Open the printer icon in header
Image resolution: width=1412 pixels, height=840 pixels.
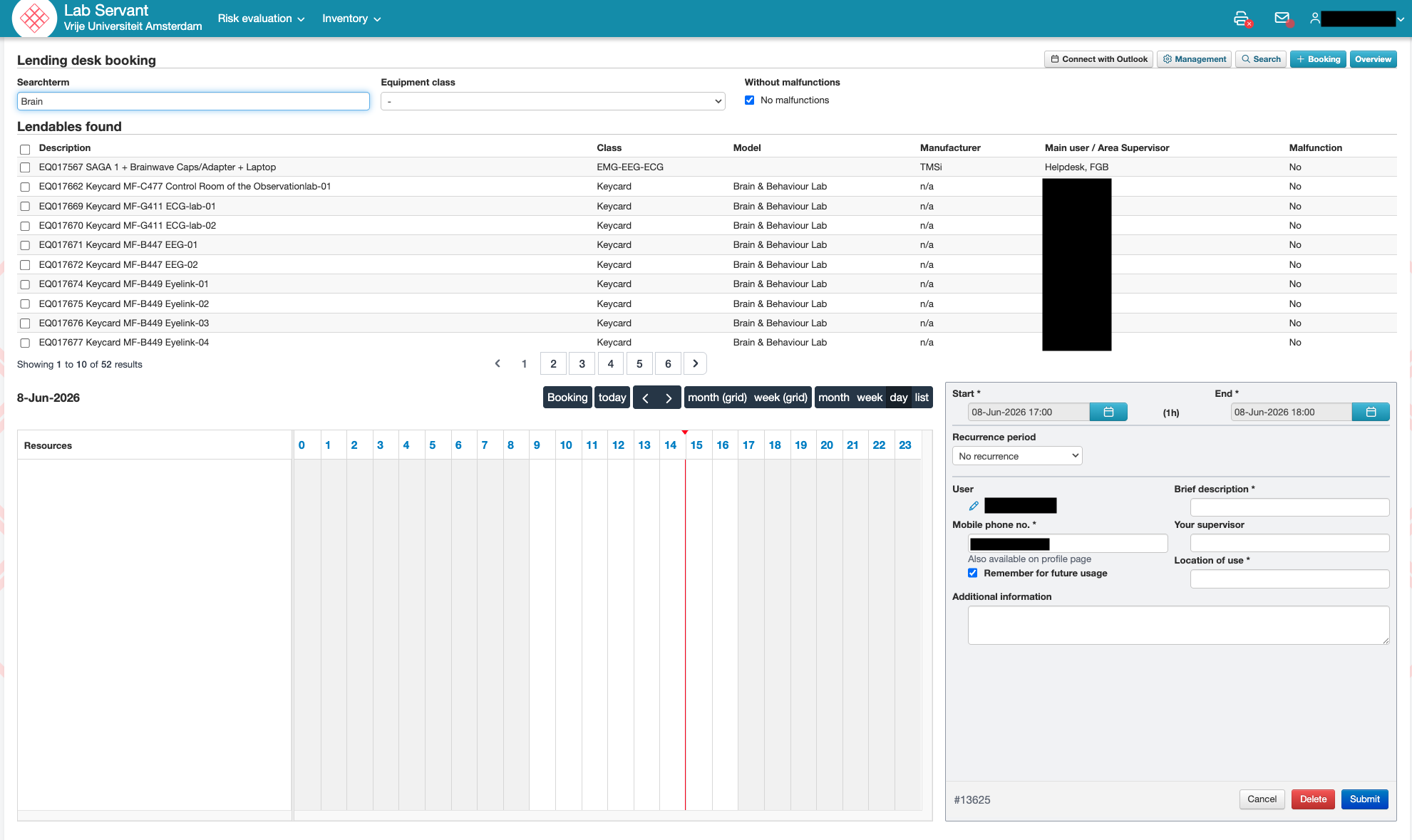pos(1242,19)
